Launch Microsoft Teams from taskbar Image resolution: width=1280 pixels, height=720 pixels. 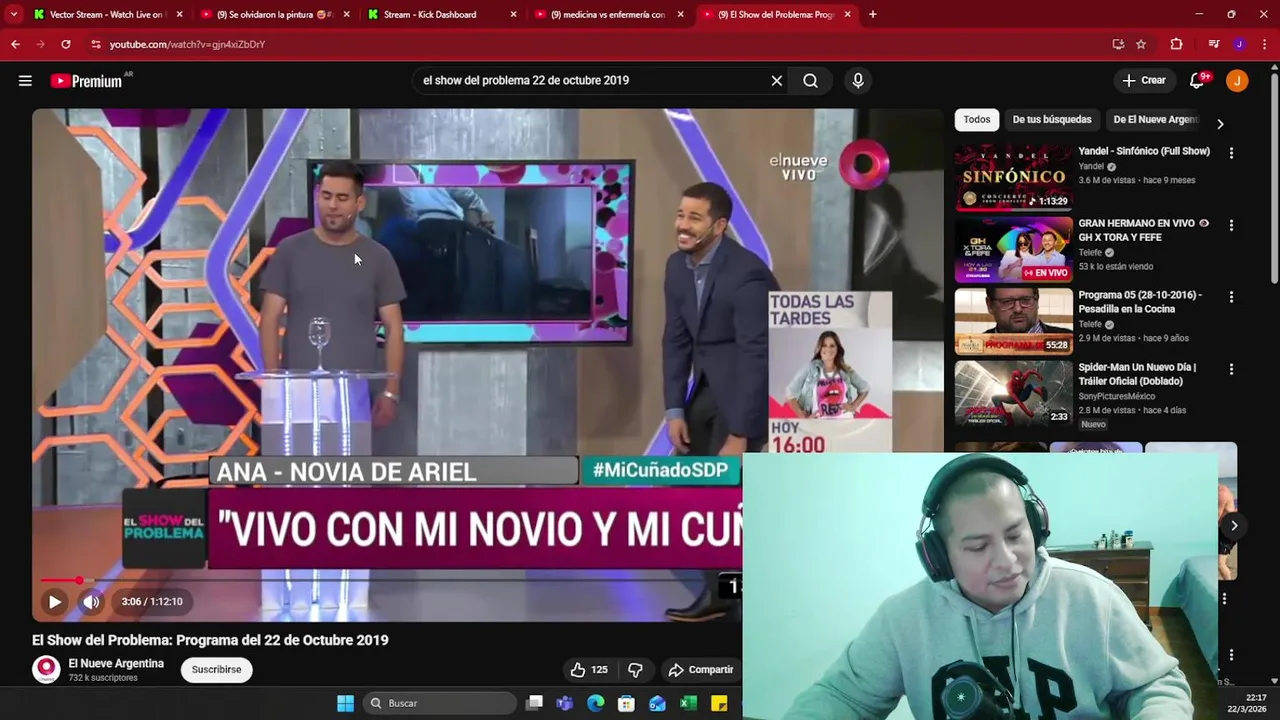coord(565,703)
